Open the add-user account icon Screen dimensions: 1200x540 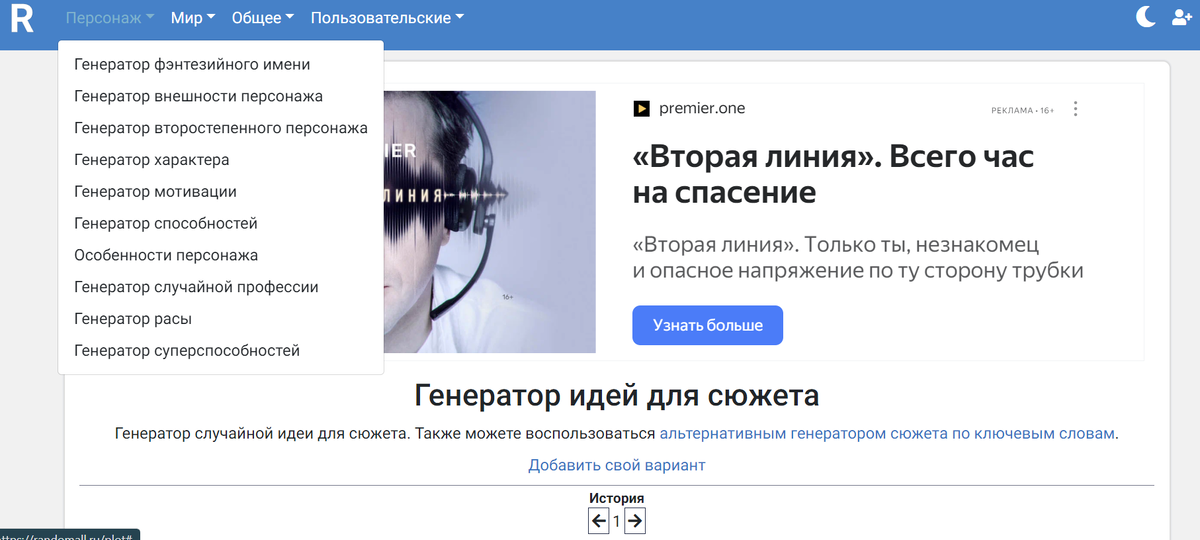1181,17
